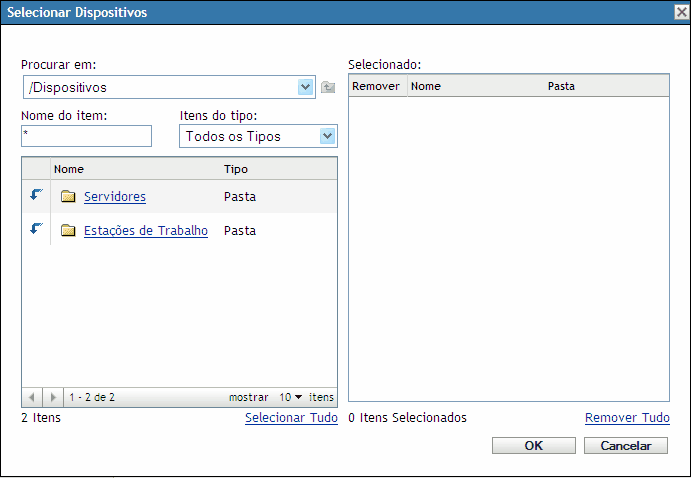691x478 pixels.
Task: Go to the previous page of items
Action: pyautogui.click(x=31, y=397)
